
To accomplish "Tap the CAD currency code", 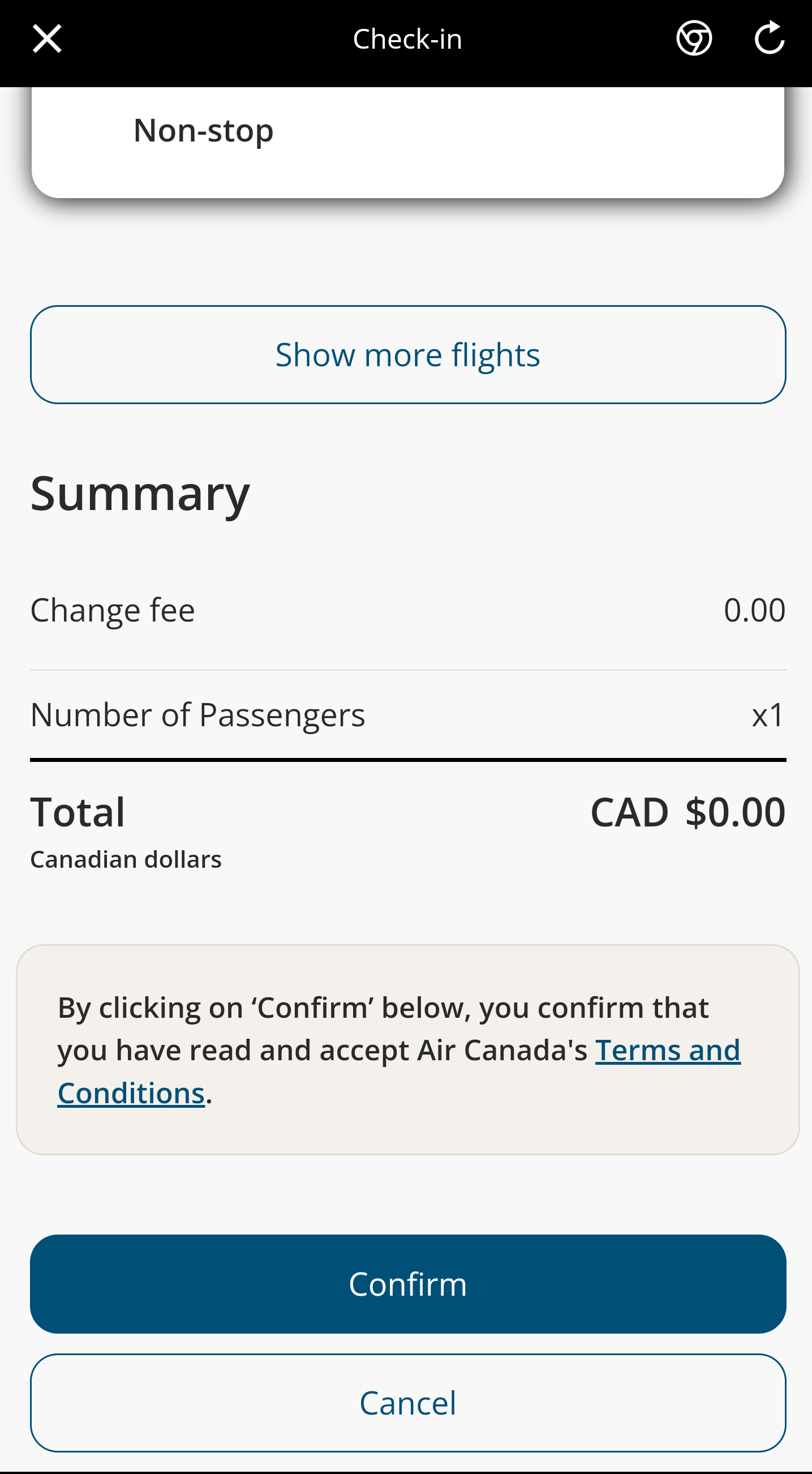I will point(629,811).
